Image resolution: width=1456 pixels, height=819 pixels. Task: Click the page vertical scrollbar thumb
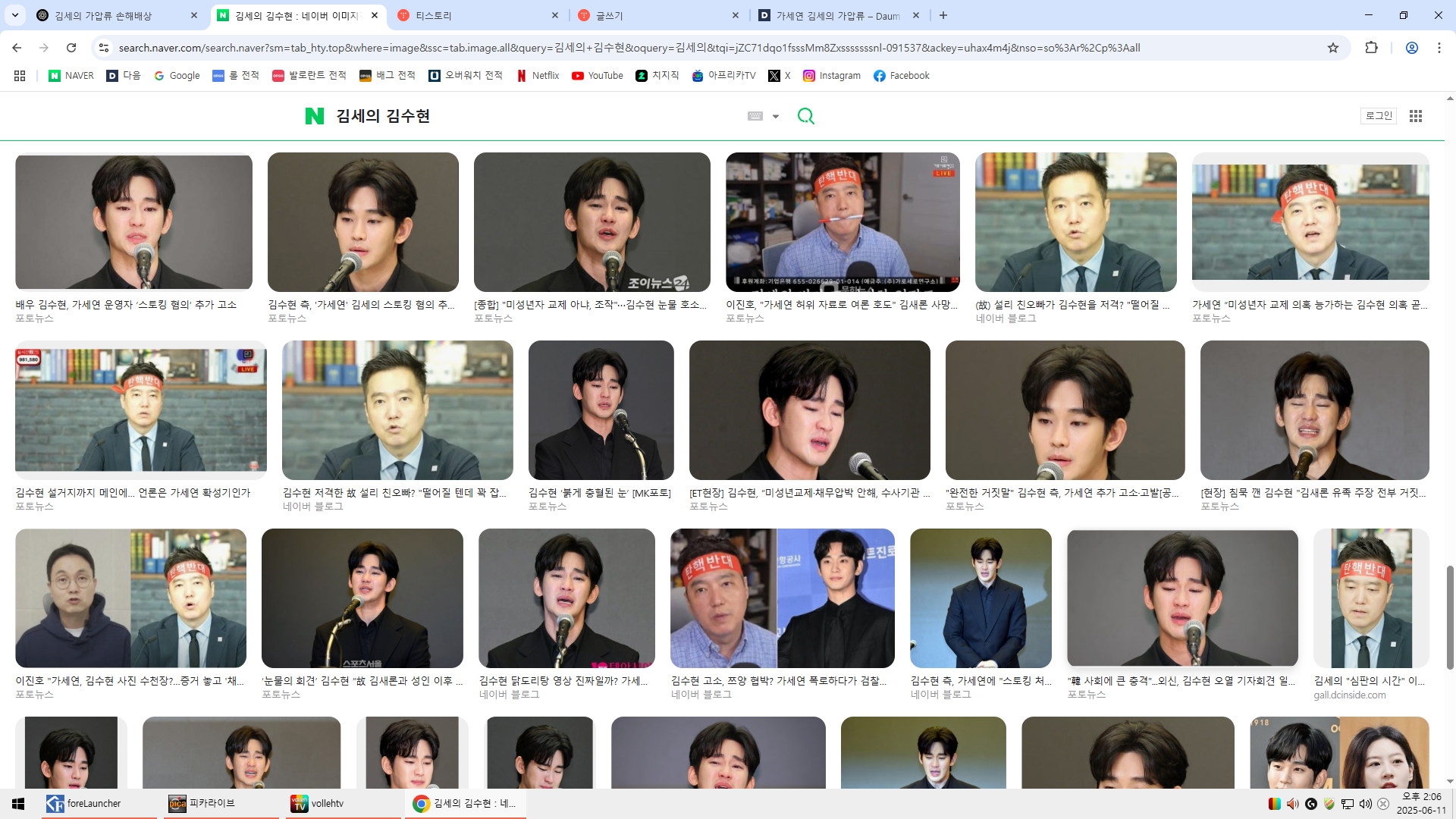click(1450, 616)
